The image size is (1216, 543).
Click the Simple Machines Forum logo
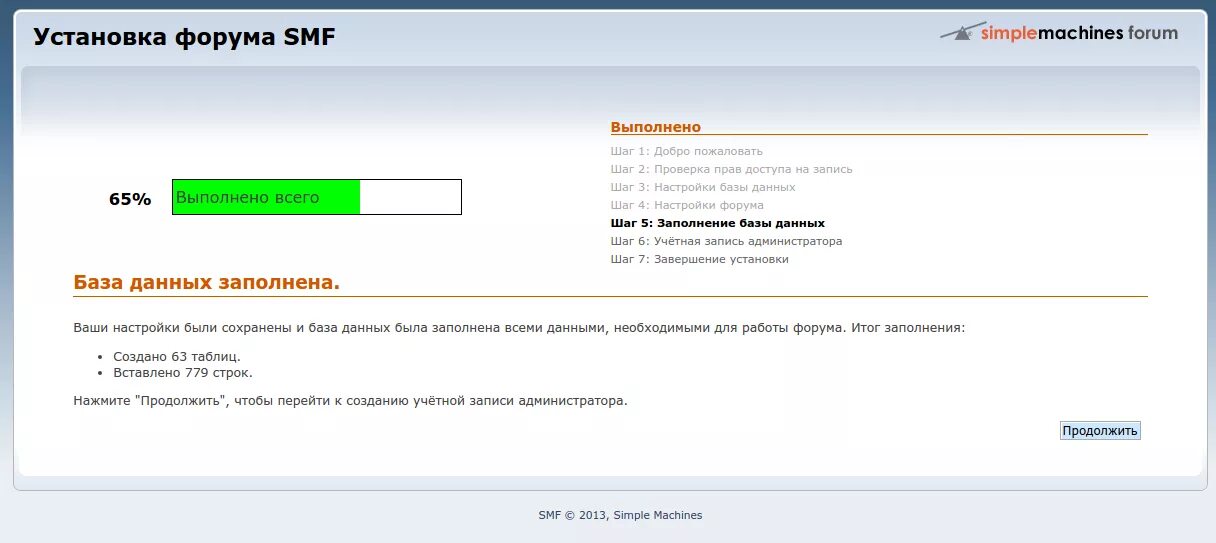point(1059,32)
